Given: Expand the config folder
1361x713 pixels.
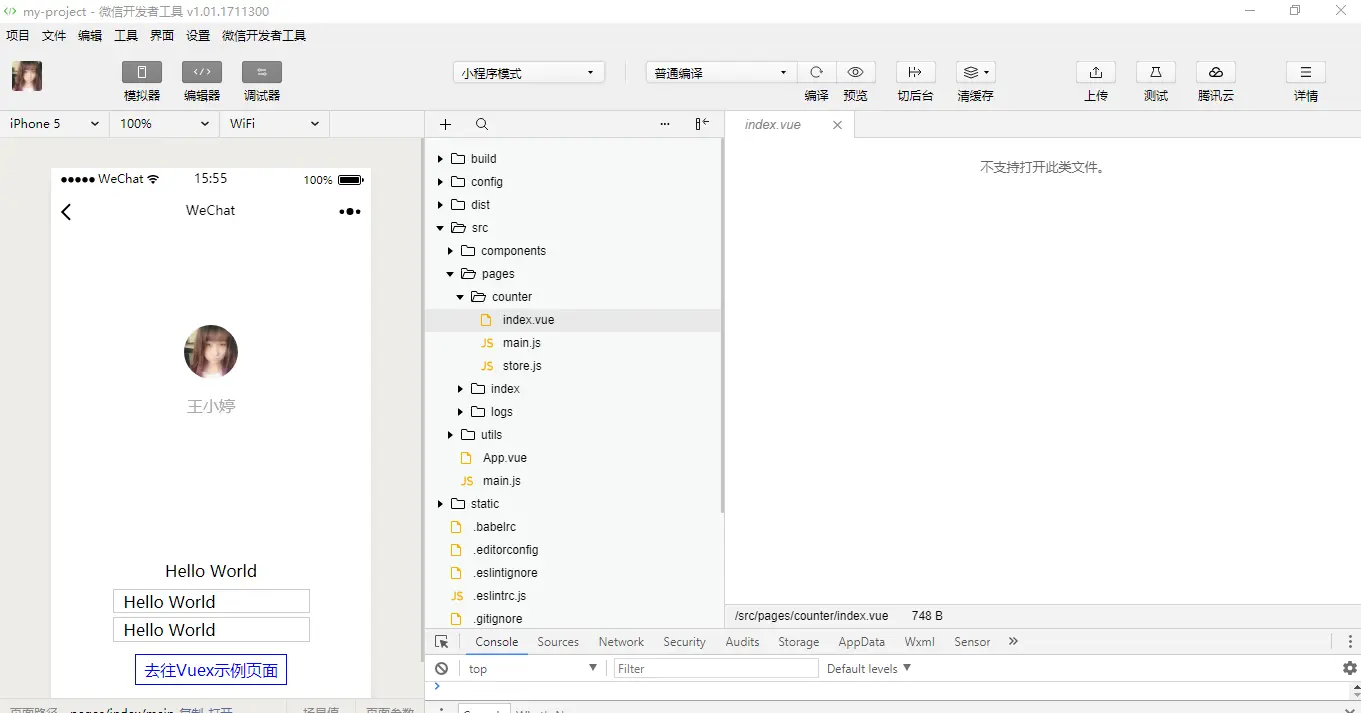Looking at the screenshot, I should [x=440, y=182].
